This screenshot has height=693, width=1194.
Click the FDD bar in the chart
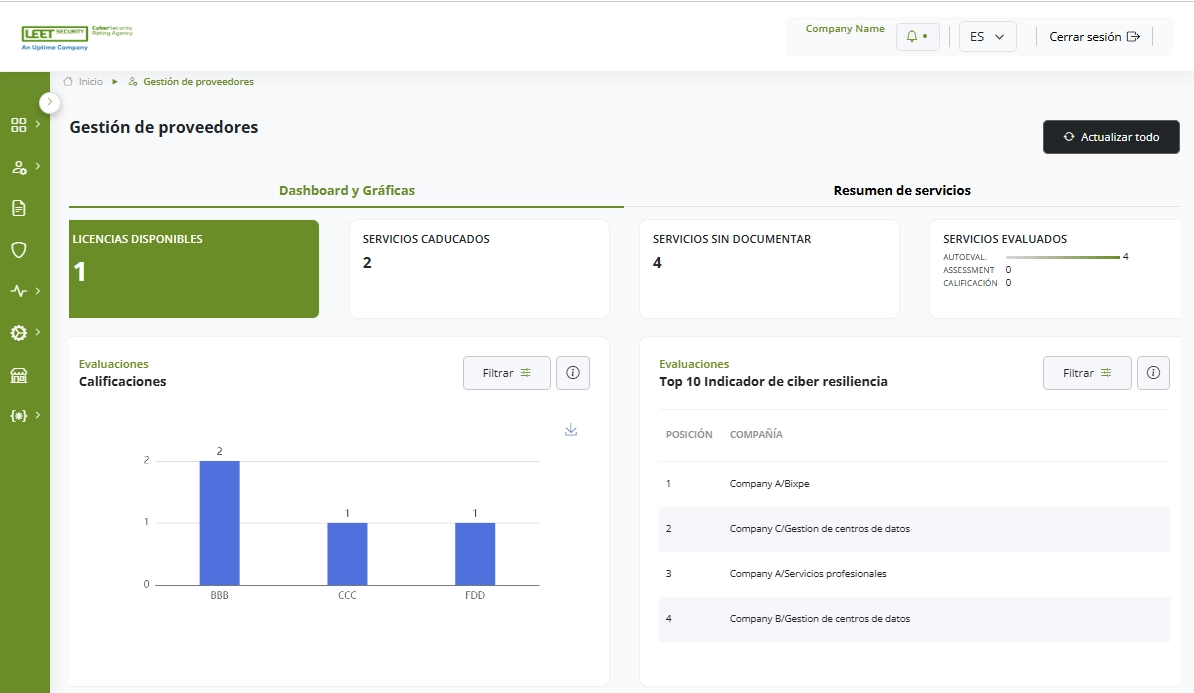(475, 554)
